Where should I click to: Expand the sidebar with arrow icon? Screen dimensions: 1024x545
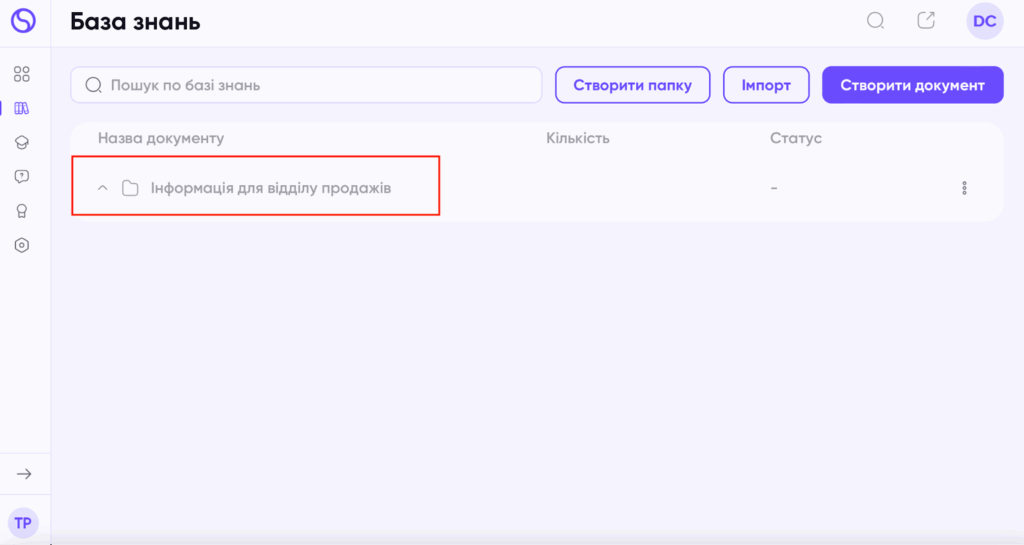coord(24,474)
